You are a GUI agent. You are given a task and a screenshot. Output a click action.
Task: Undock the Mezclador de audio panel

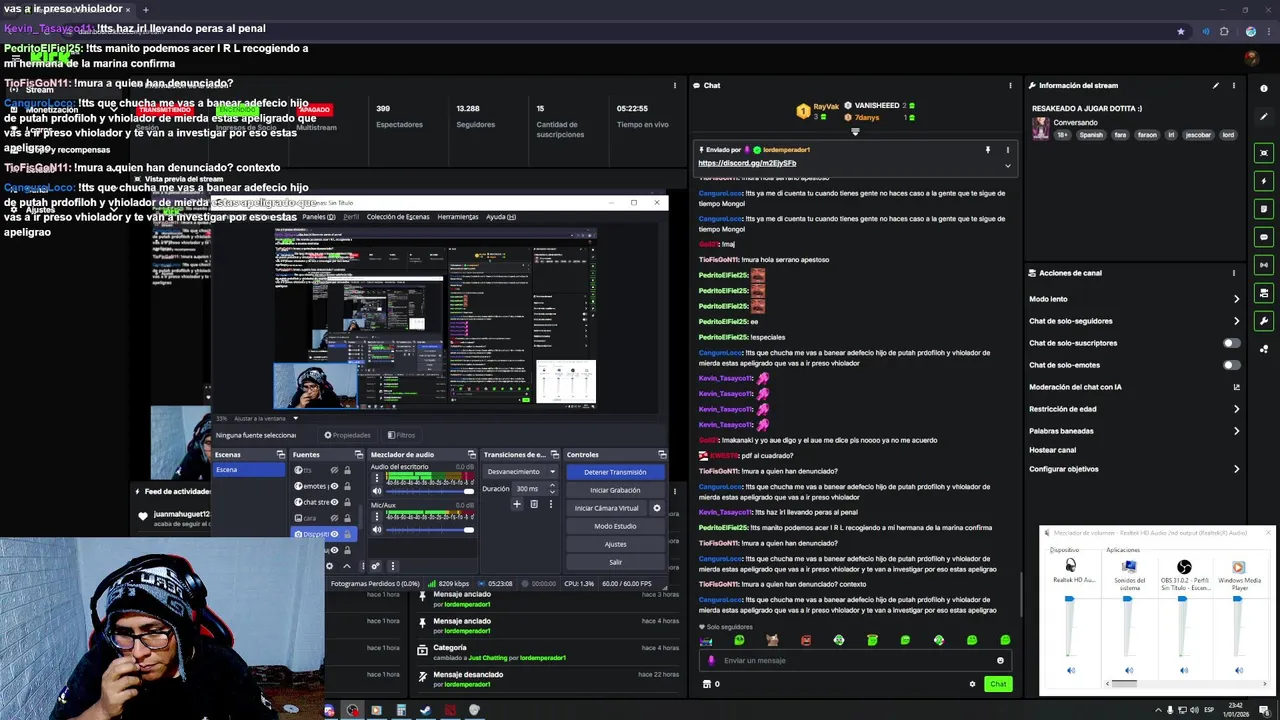click(473, 455)
